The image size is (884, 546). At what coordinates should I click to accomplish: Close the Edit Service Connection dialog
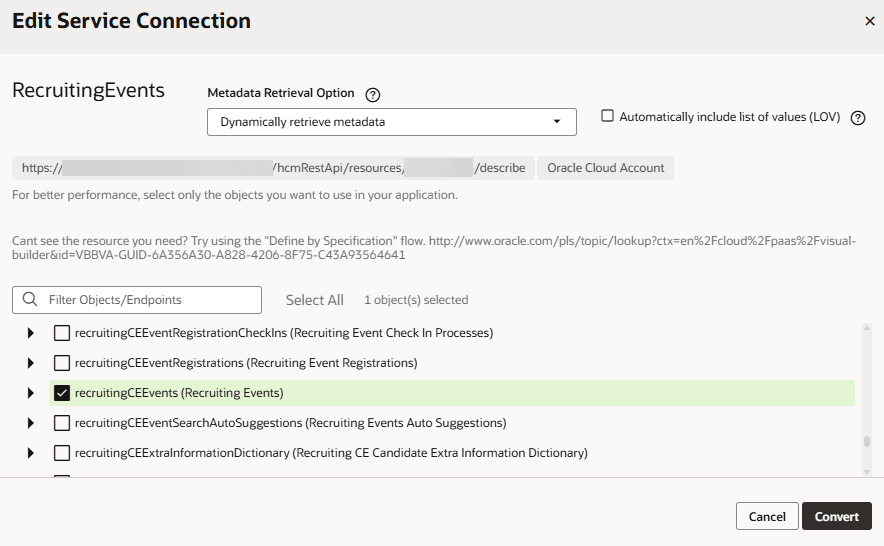(869, 21)
